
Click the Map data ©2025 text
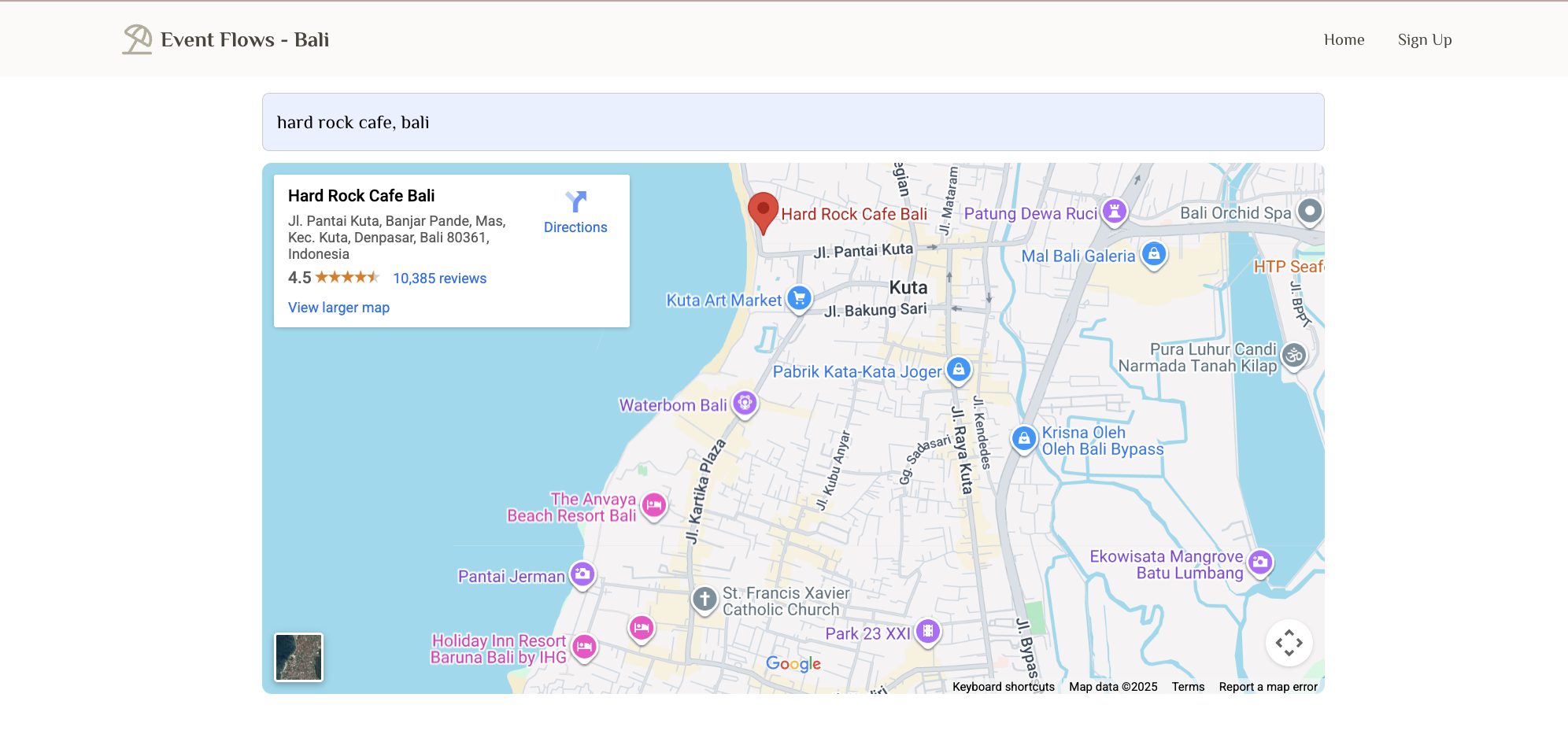(1113, 687)
